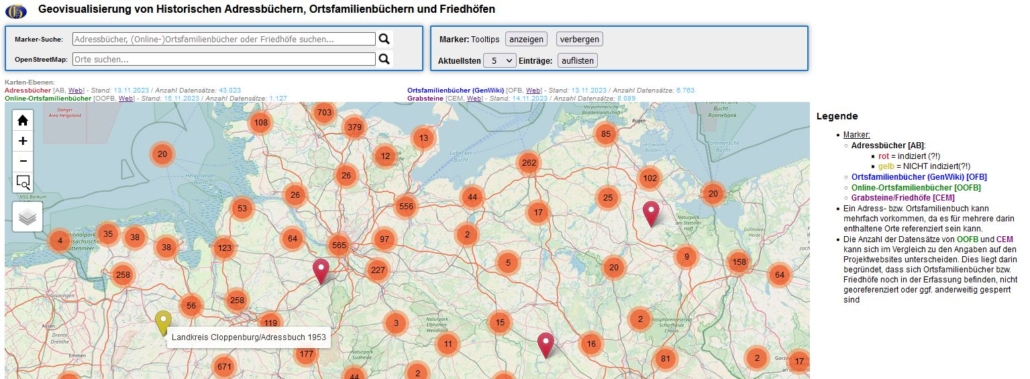Activate the zoom-box magnifier map tool

[x=23, y=182]
